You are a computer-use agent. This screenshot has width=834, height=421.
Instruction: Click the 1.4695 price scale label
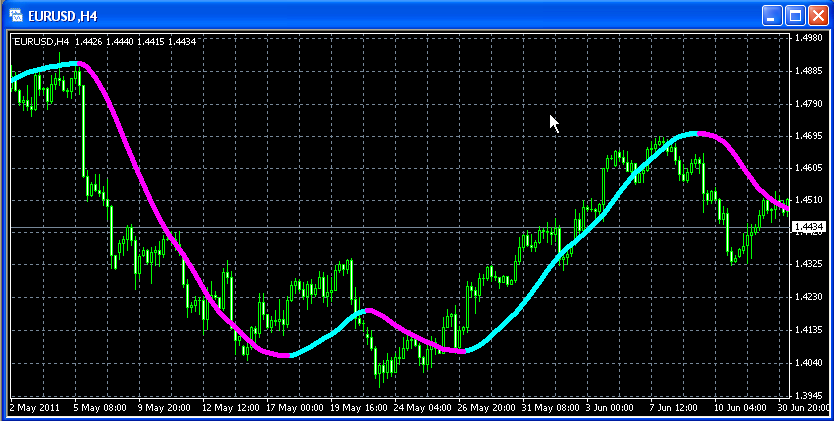(x=810, y=136)
